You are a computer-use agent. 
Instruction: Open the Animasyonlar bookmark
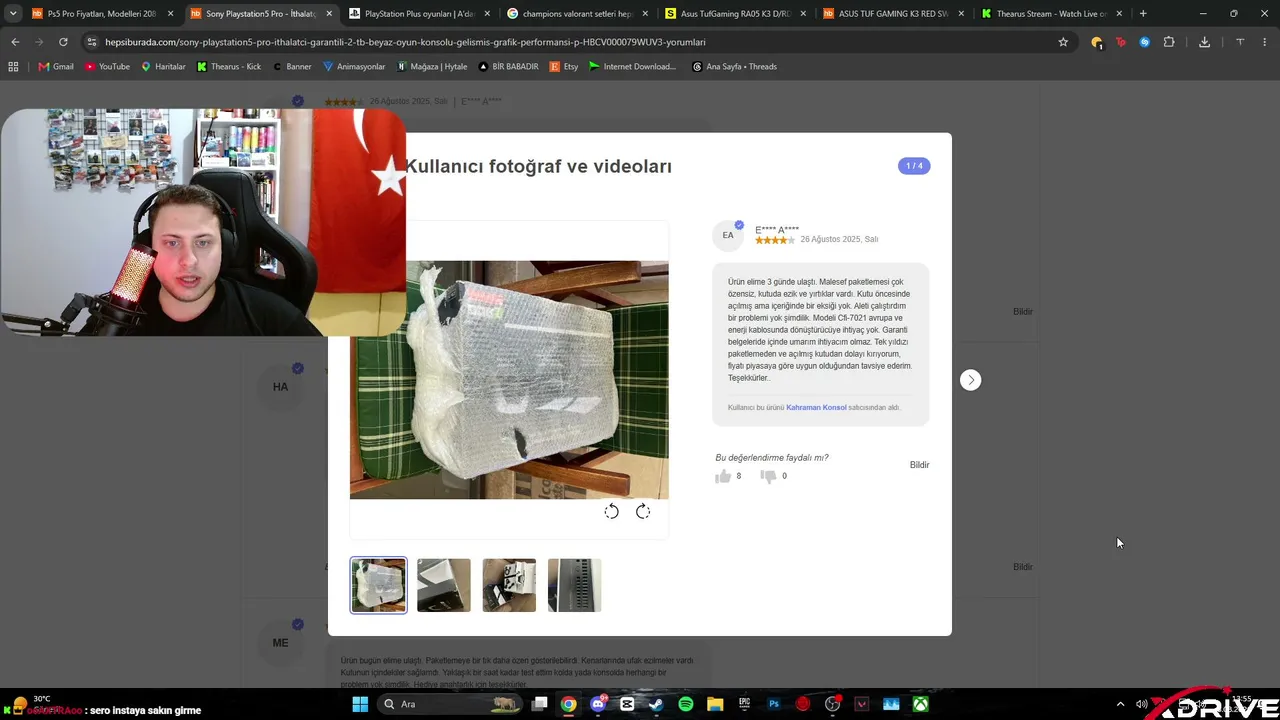click(x=354, y=66)
